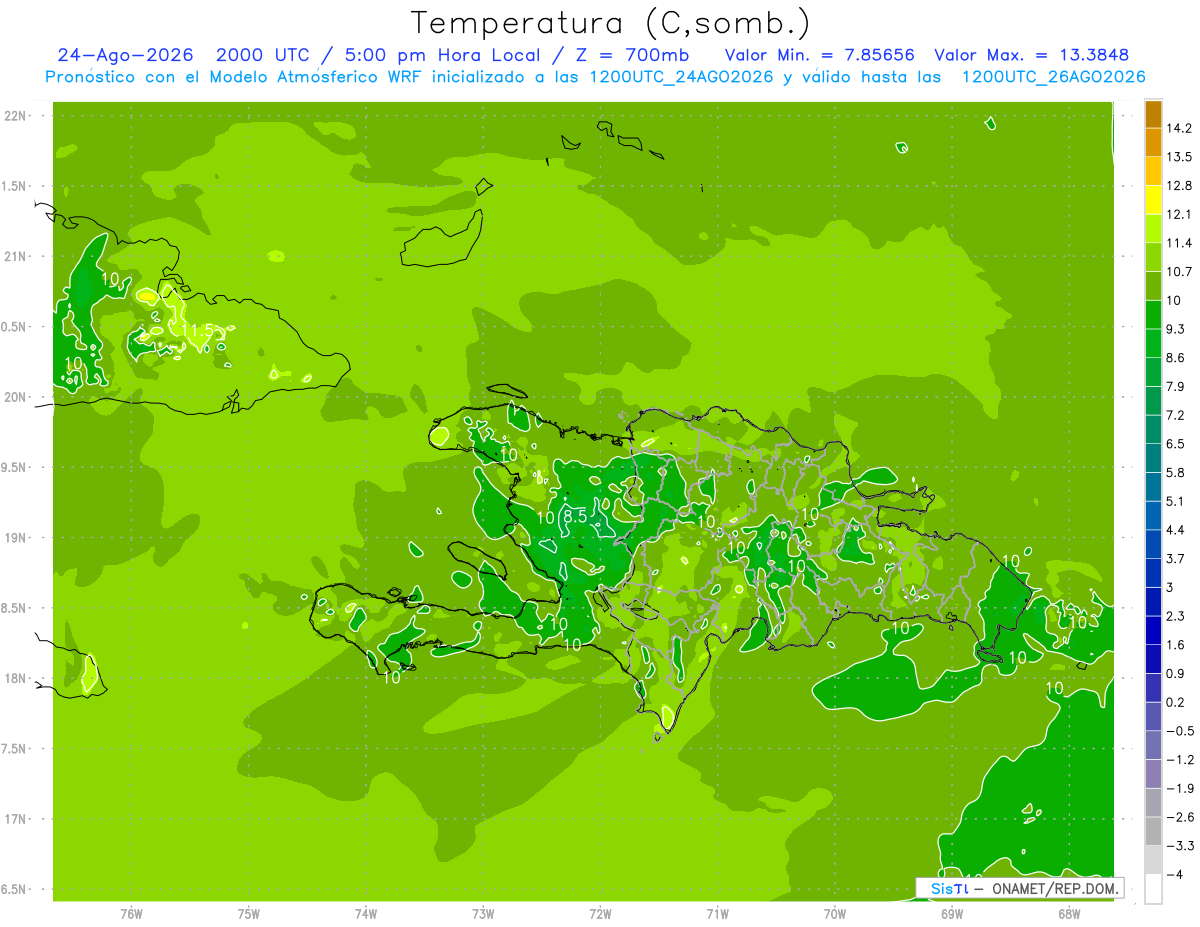
Task: Click the '10.7' legend value
Action: tap(1179, 272)
